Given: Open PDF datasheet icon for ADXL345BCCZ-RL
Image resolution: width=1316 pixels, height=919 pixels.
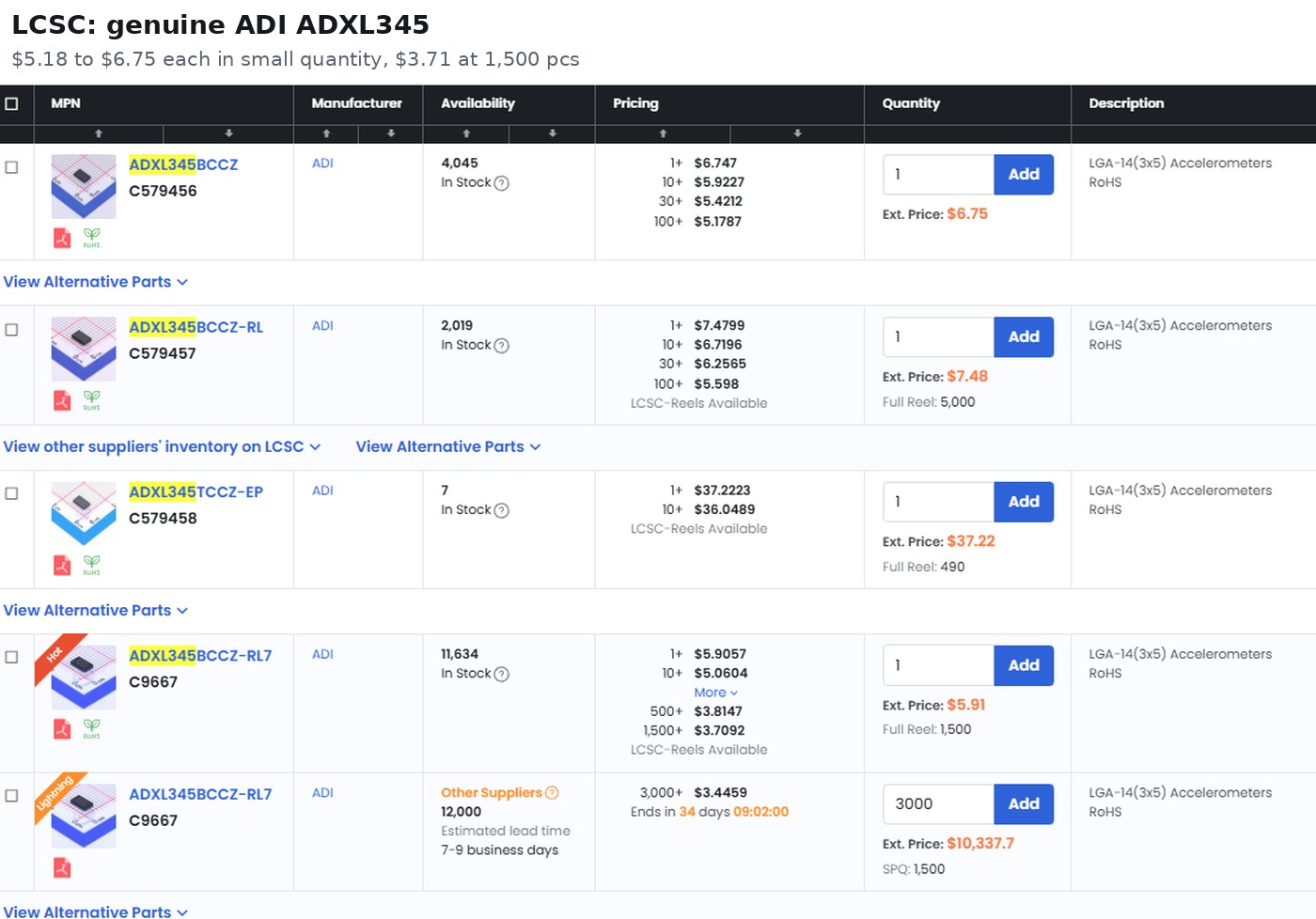Looking at the screenshot, I should point(62,401).
